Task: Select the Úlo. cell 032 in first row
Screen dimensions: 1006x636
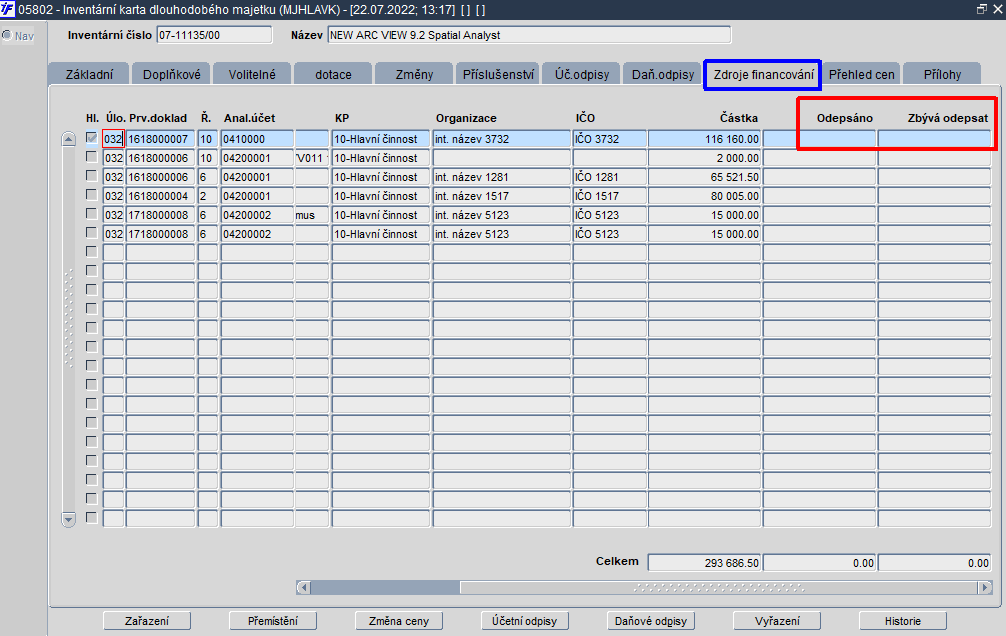Action: pos(113,139)
